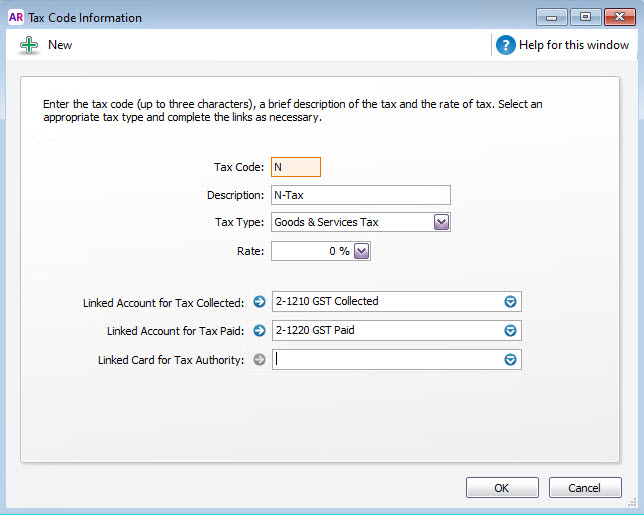Expand Linked Account for Tax Paid list
644x515 pixels.
coord(510,331)
